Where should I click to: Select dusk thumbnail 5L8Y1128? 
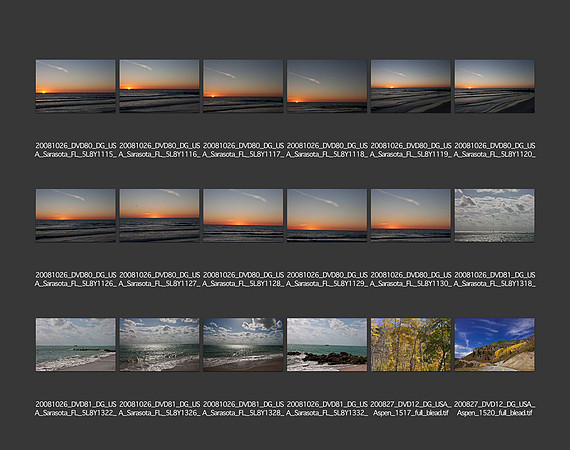243,215
